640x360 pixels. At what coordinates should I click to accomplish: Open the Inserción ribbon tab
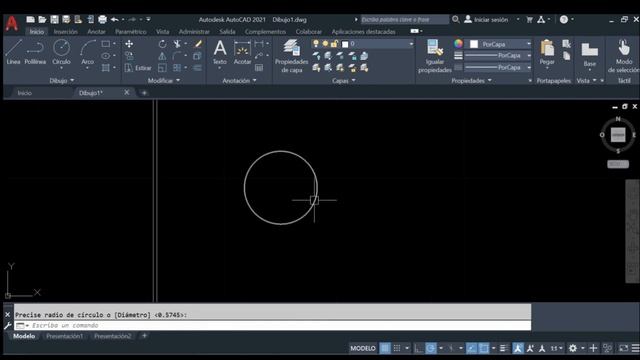[65, 31]
